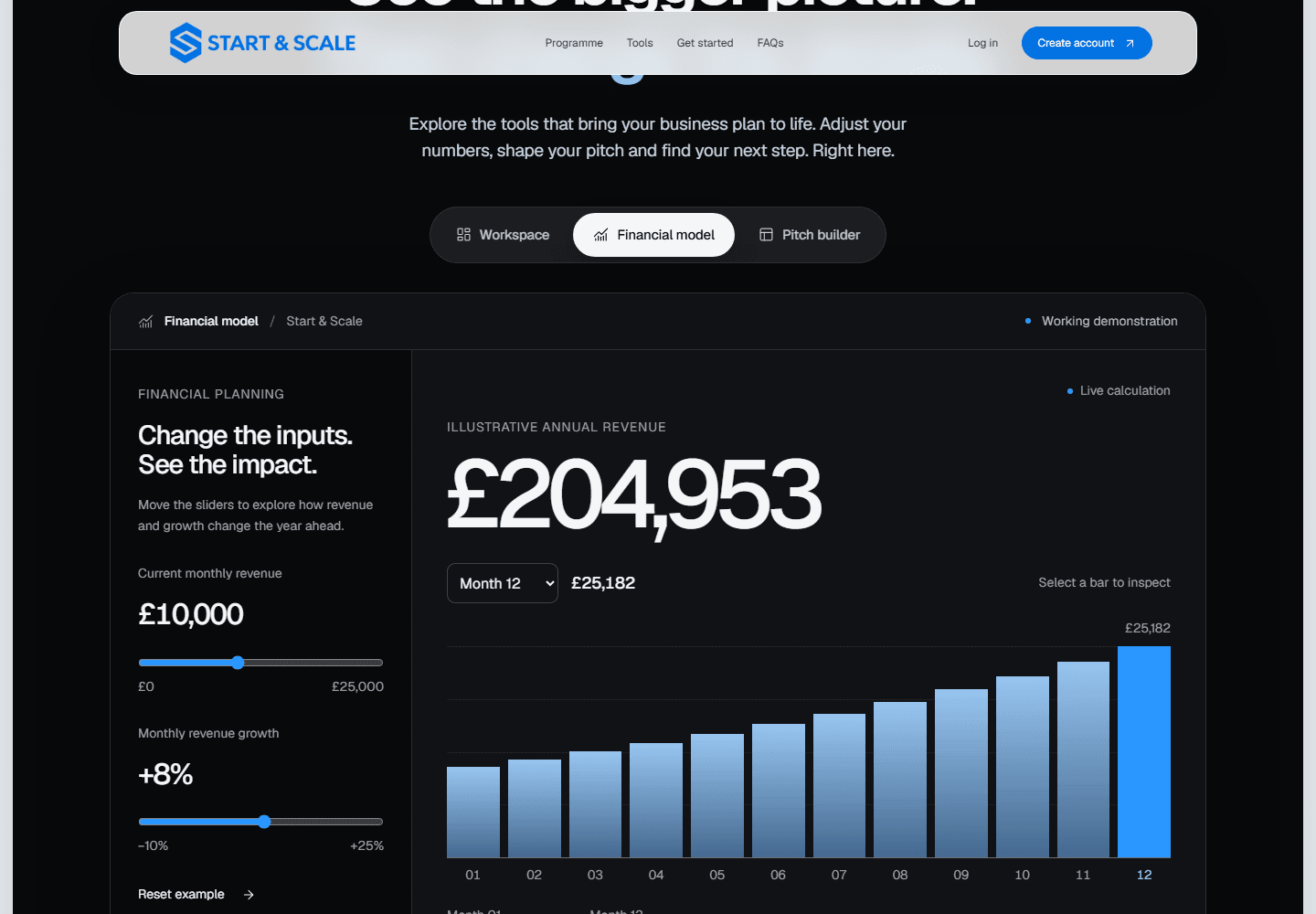Open the Programme nav link
This screenshot has height=914, width=1316.
tap(574, 43)
